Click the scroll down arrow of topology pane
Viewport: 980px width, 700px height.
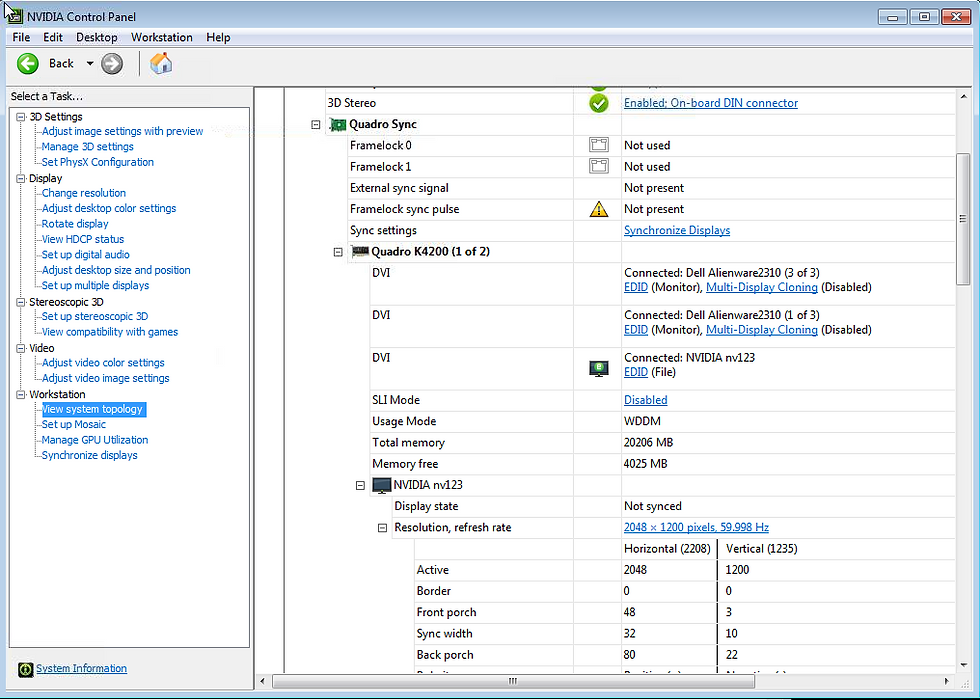coord(962,666)
